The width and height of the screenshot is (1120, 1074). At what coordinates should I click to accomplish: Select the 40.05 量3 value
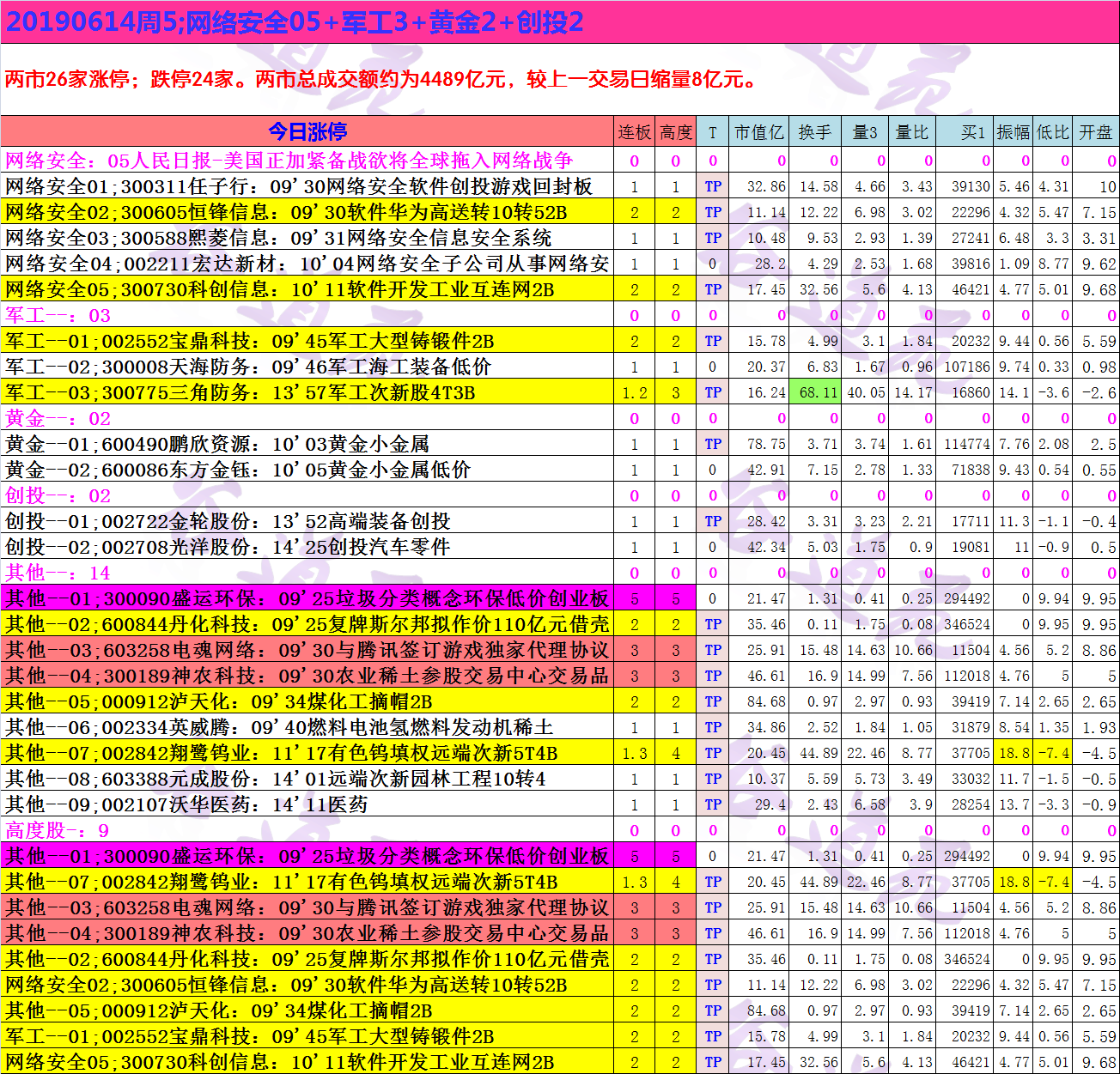867,392
